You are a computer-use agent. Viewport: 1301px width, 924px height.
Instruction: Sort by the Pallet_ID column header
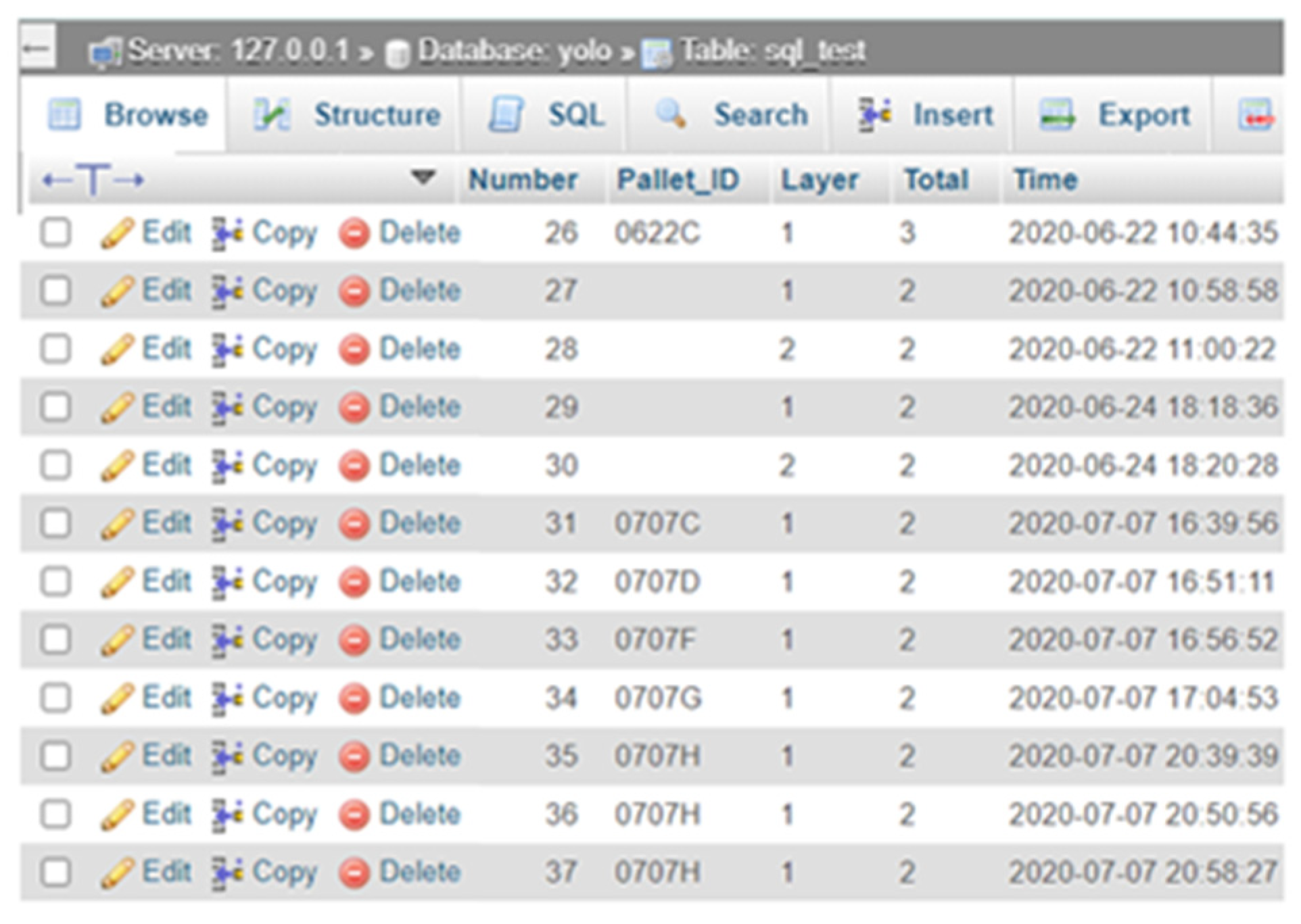677,180
